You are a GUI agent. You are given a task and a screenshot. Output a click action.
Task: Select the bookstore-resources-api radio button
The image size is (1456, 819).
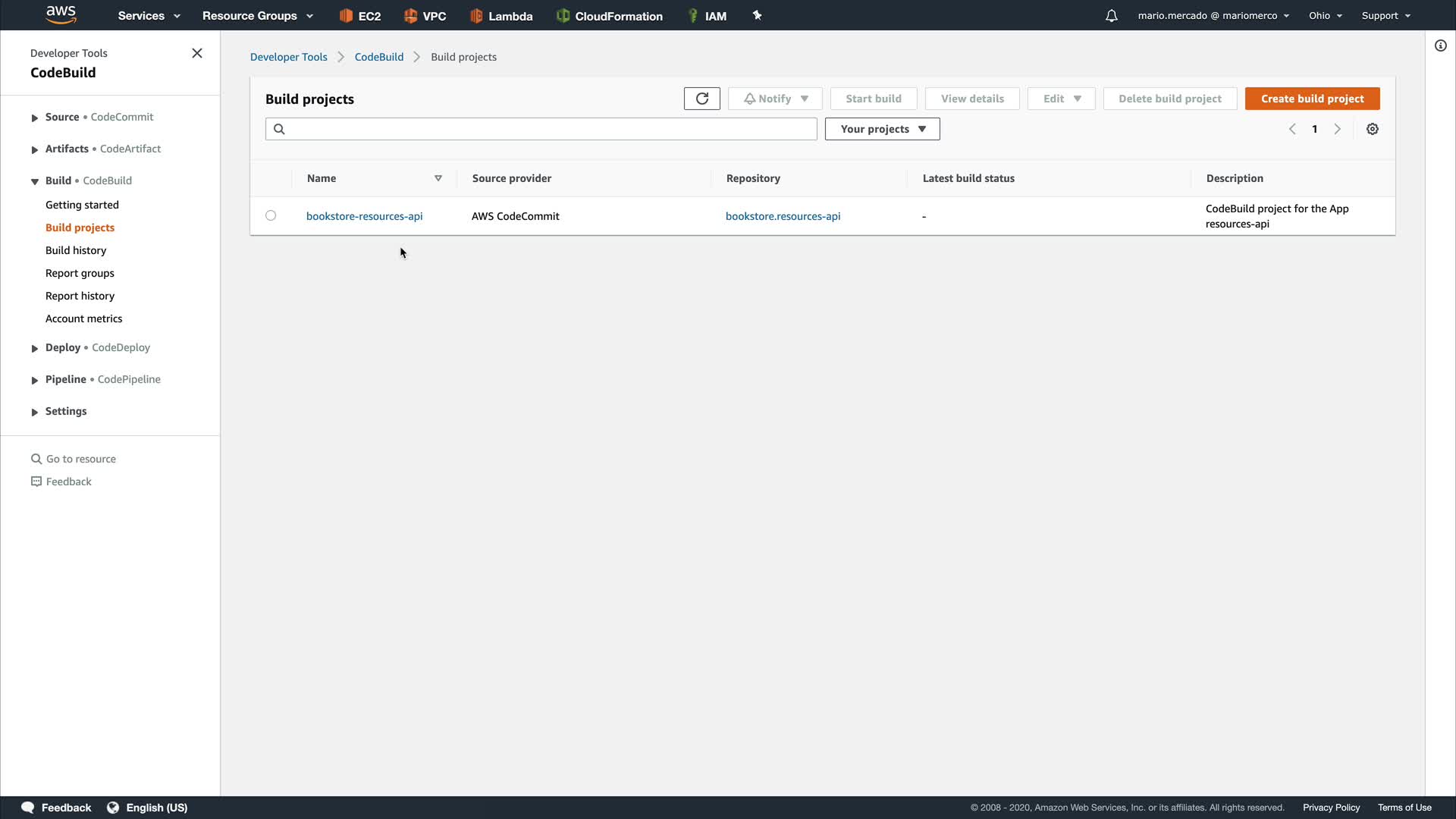271,215
